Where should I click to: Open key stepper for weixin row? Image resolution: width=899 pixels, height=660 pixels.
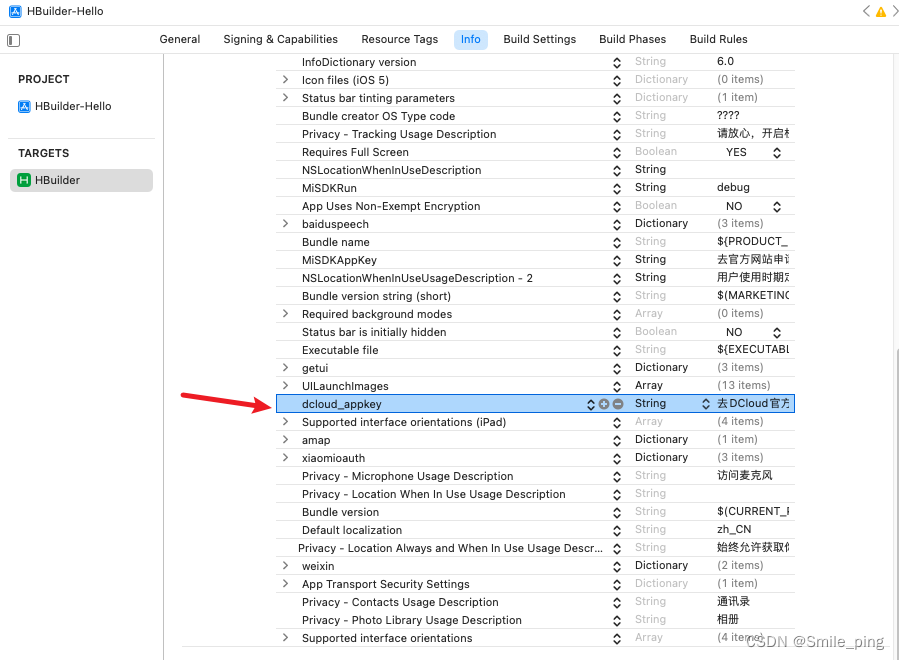click(617, 567)
